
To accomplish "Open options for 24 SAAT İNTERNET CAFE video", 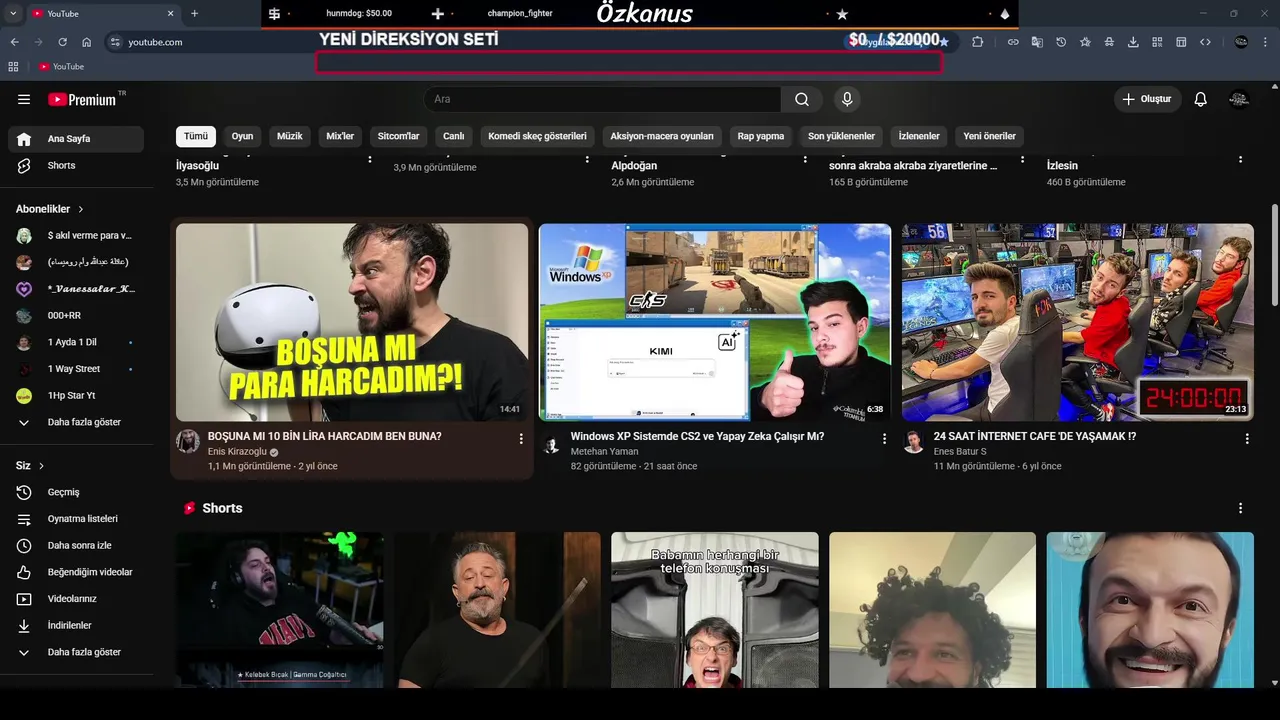I will click(x=1247, y=438).
